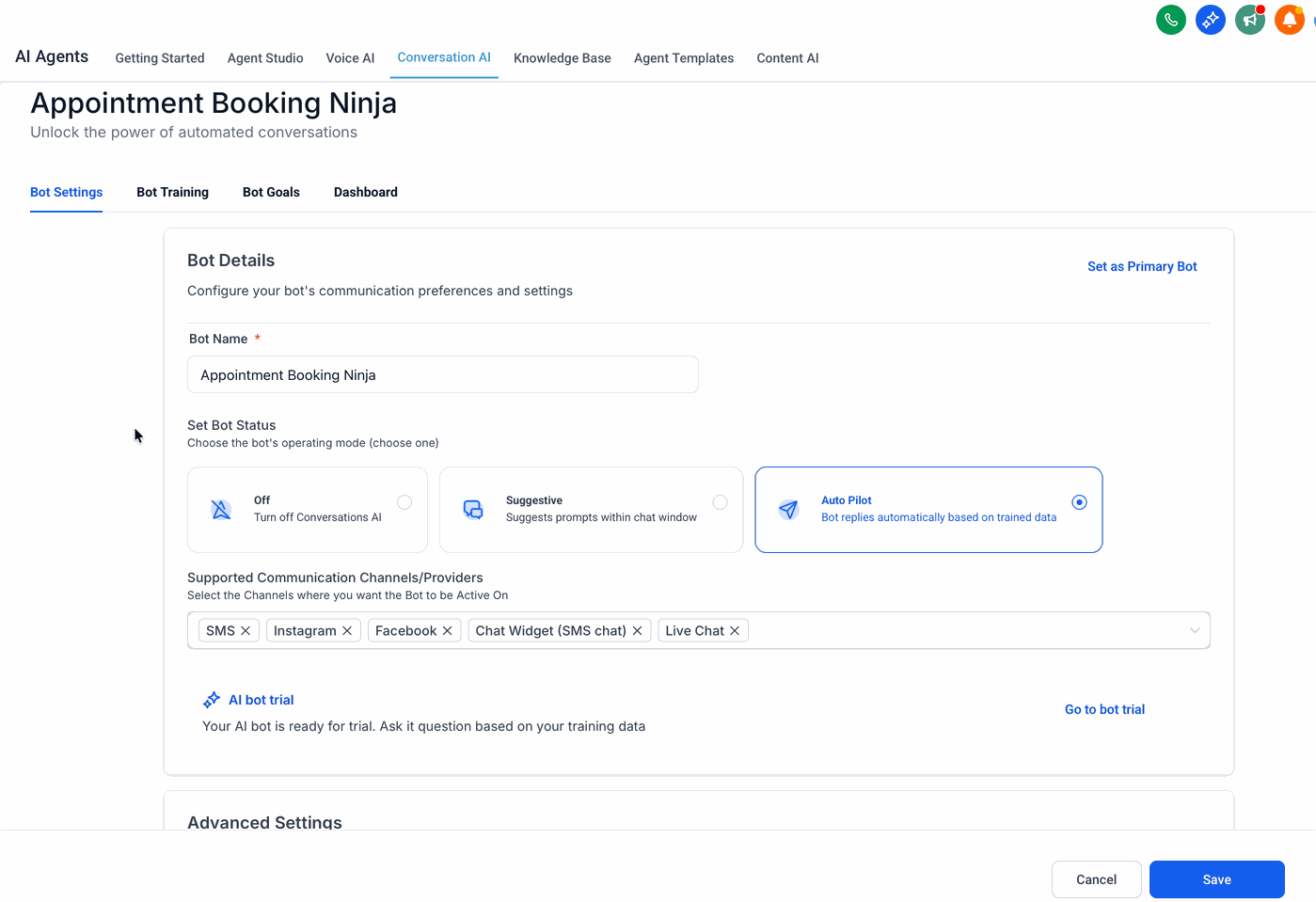Image resolution: width=1316 pixels, height=902 pixels.
Task: Click into the Bot Name input field
Action: [x=443, y=374]
